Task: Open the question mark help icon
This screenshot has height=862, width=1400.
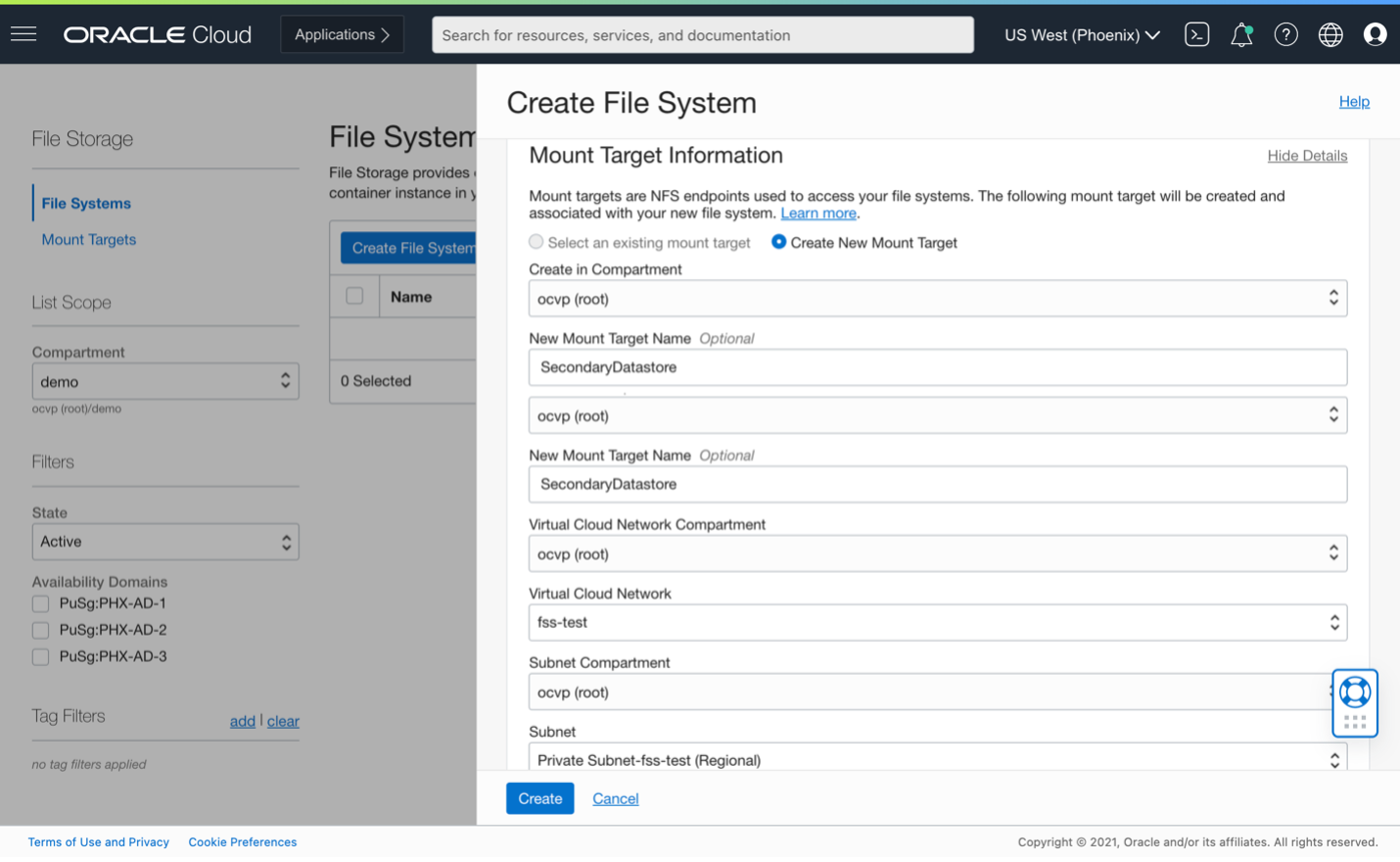Action: click(1285, 34)
